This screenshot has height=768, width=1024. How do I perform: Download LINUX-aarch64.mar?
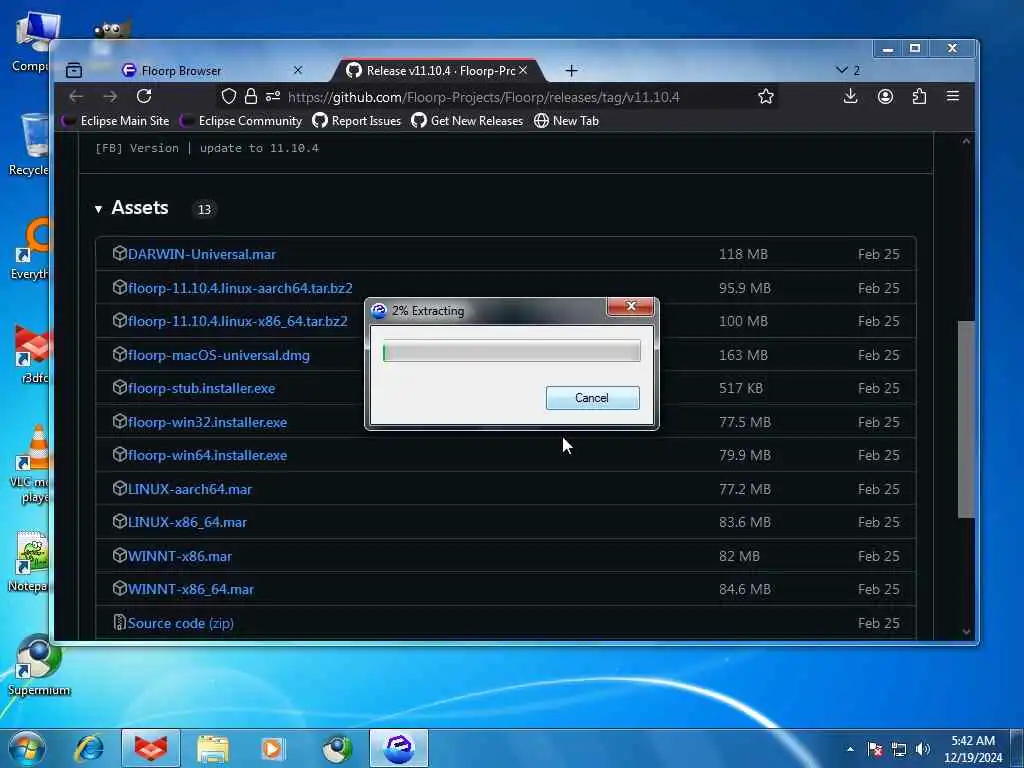(x=189, y=489)
